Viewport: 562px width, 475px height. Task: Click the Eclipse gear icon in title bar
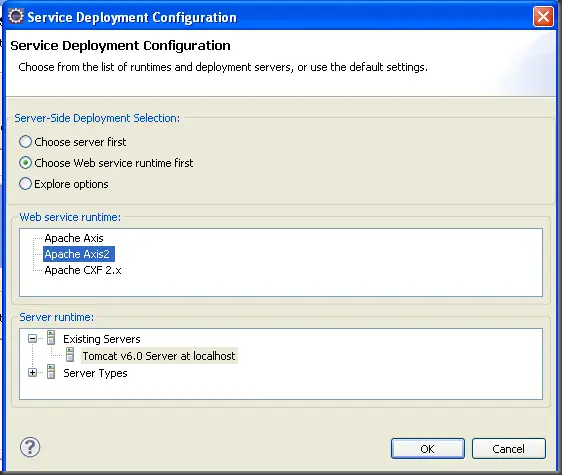pyautogui.click(x=16, y=16)
